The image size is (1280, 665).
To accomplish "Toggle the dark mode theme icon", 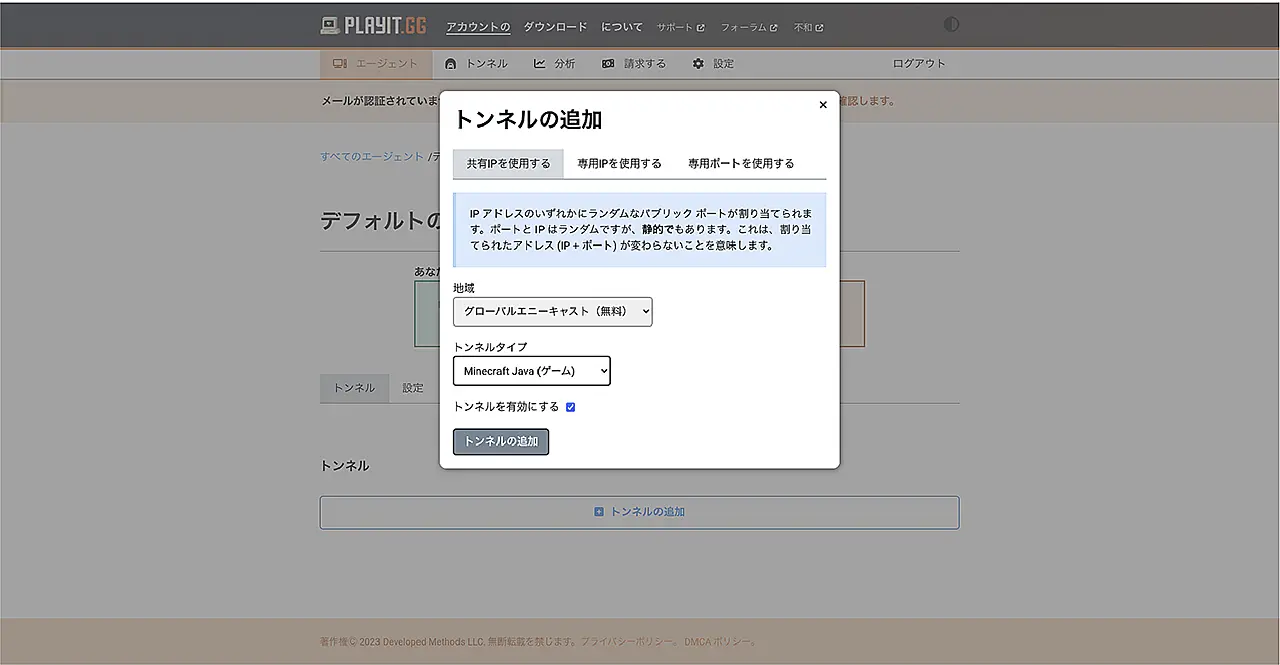I will click(951, 25).
